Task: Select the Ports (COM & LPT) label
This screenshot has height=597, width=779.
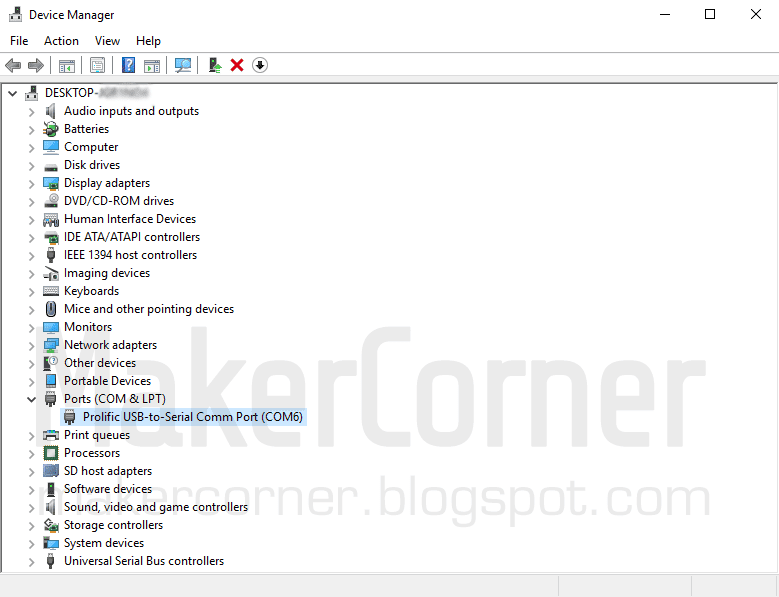Action: [x=115, y=399]
